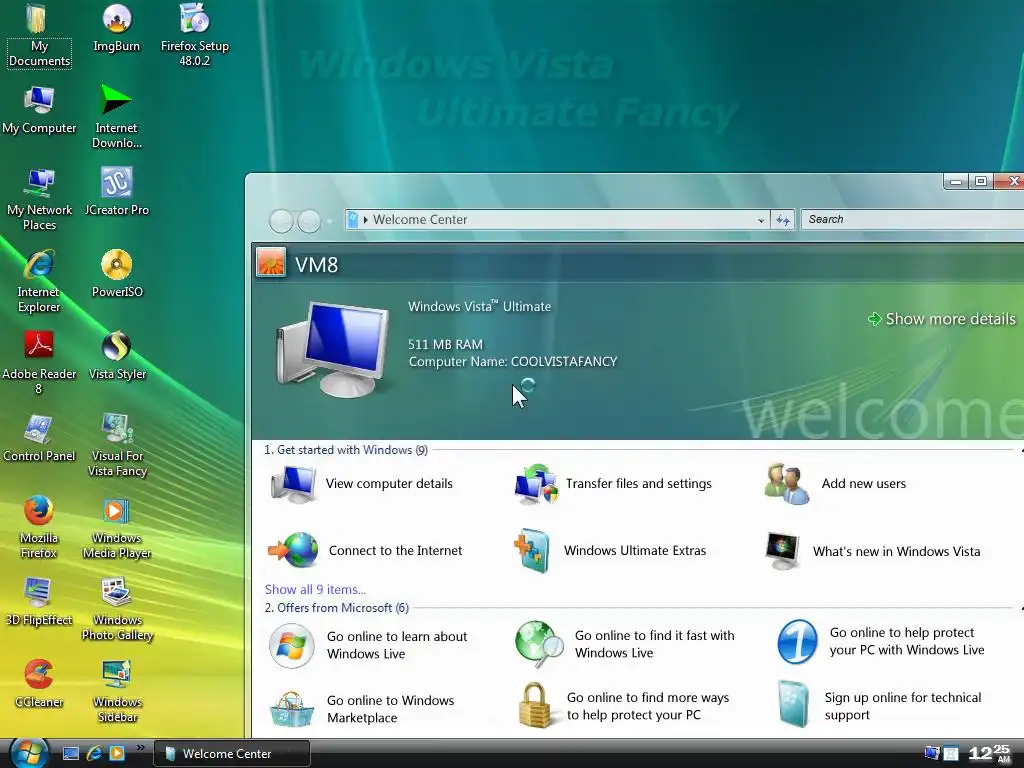
Task: Open Sign up online for technical support
Action: click(x=880, y=705)
